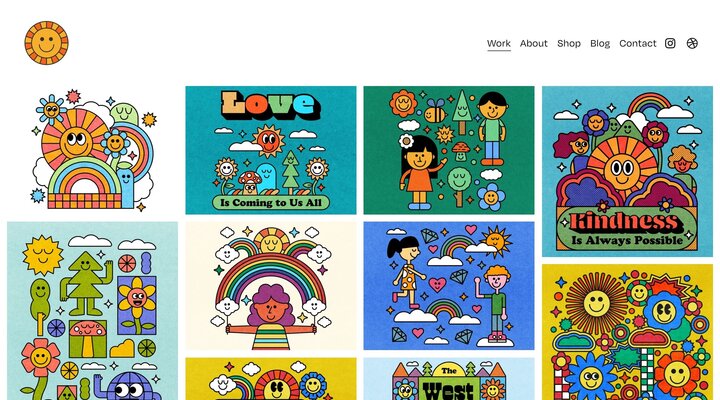Navigate to the Contact page

tap(638, 43)
